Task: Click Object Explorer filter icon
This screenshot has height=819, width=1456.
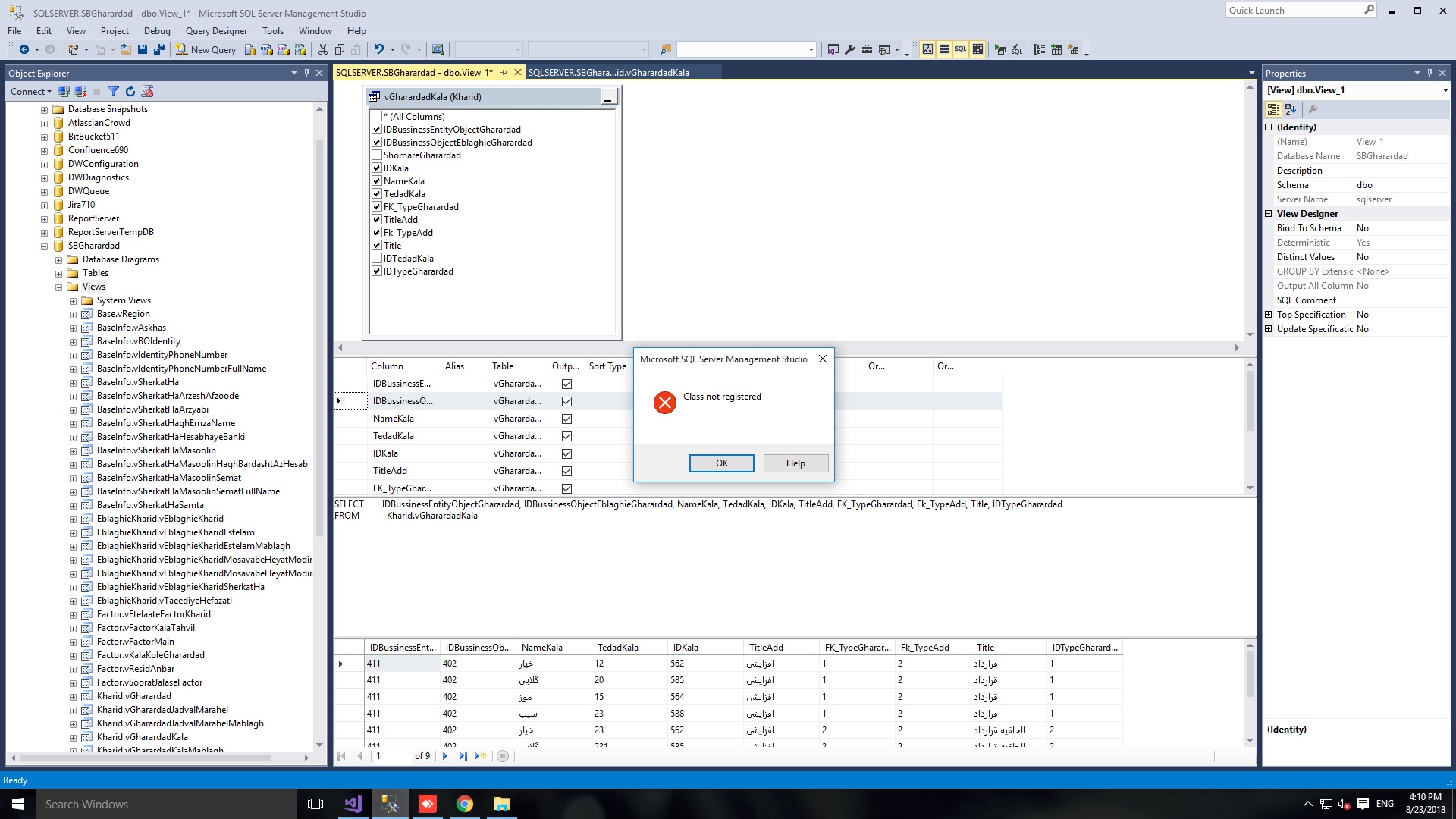Action: click(114, 92)
